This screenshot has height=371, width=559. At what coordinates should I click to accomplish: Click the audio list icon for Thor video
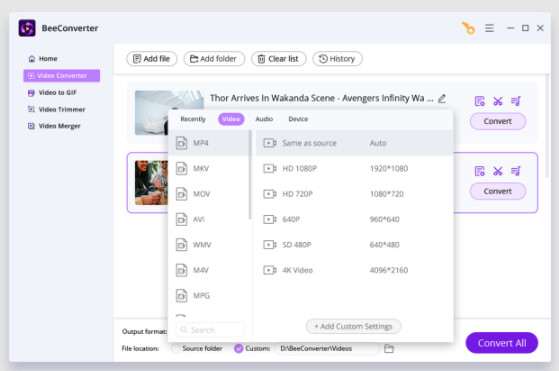point(516,101)
